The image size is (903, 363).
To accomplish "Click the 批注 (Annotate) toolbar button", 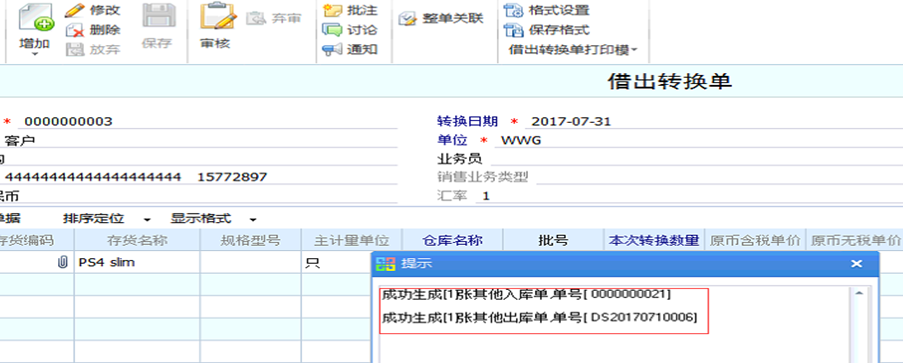I will [350, 10].
